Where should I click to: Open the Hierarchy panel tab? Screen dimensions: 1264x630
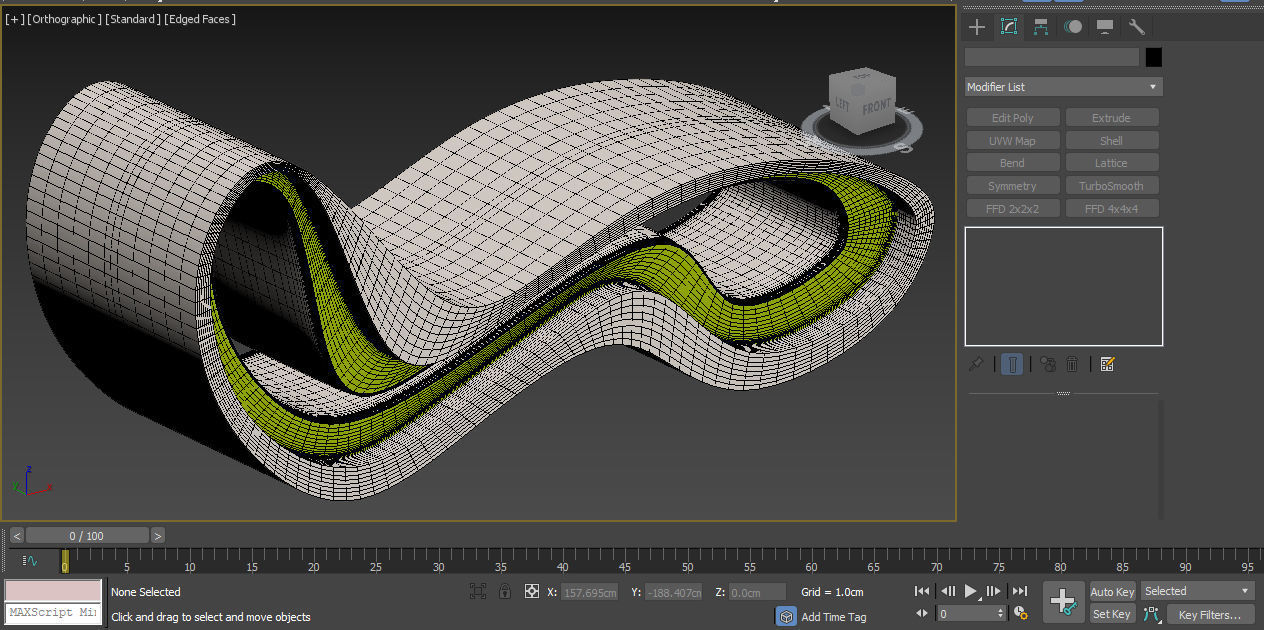point(1041,27)
